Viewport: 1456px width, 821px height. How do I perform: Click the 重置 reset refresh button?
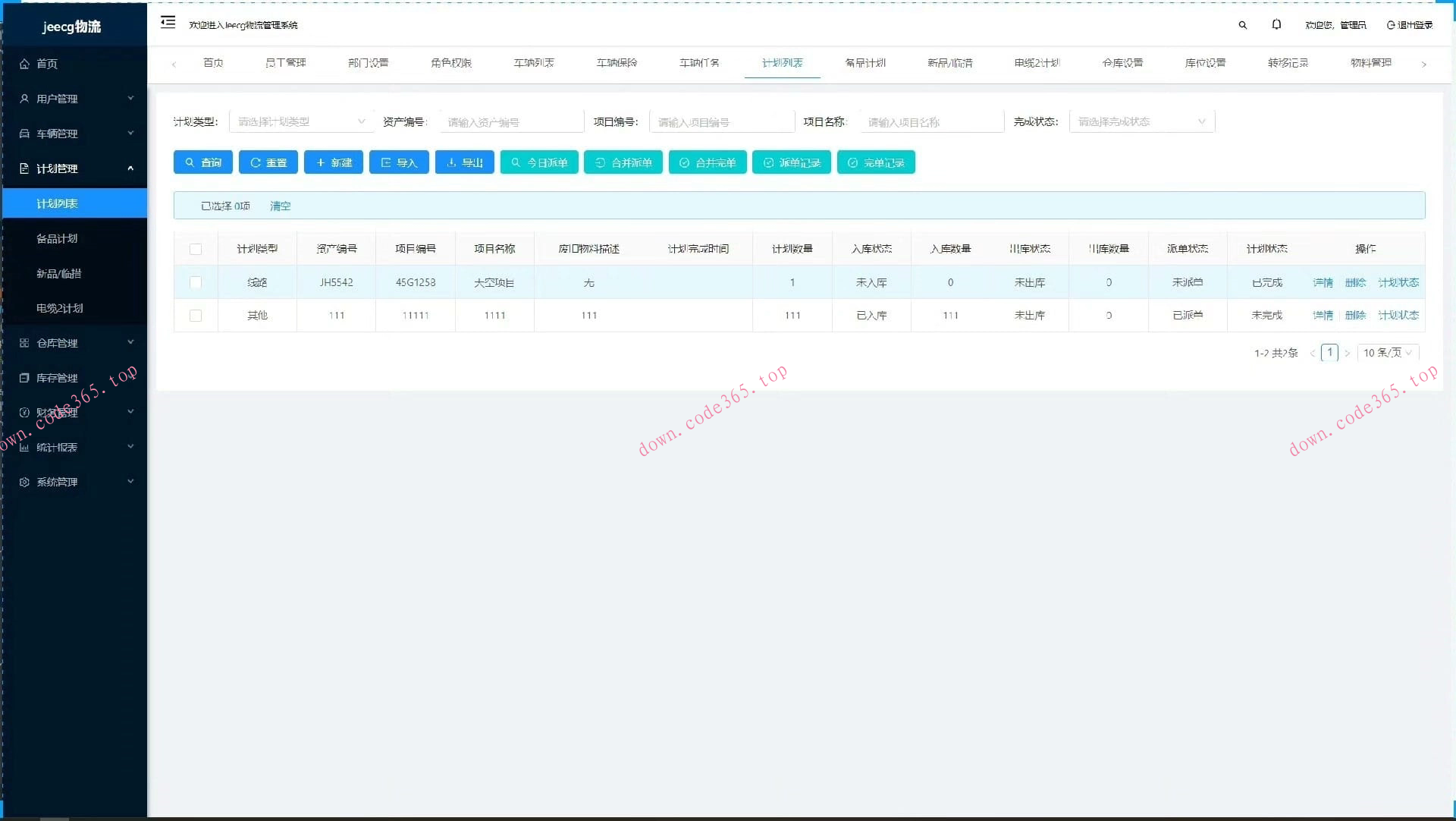(268, 162)
